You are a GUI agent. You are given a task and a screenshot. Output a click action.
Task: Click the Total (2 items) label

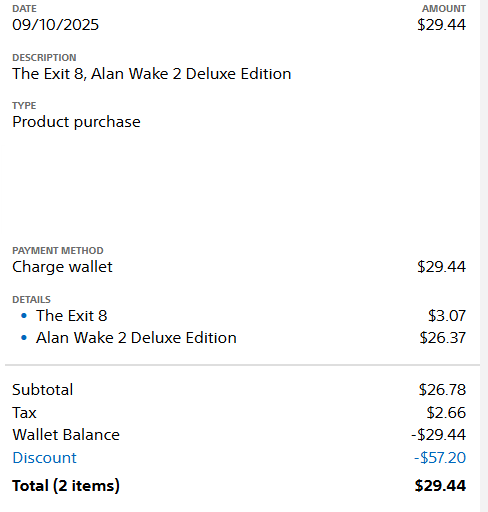click(66, 486)
